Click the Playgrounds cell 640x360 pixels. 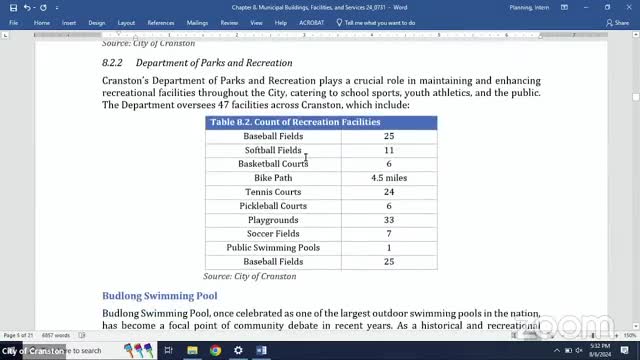[x=273, y=220]
